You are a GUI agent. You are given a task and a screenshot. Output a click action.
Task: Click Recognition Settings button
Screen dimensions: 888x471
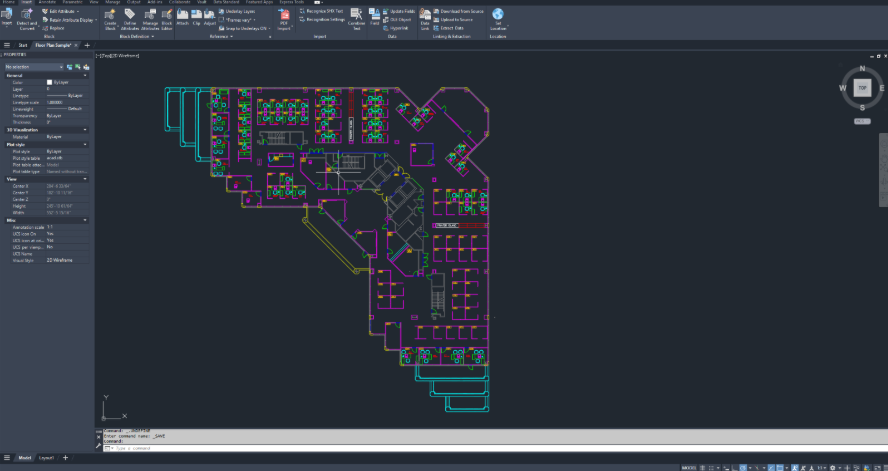point(322,19)
